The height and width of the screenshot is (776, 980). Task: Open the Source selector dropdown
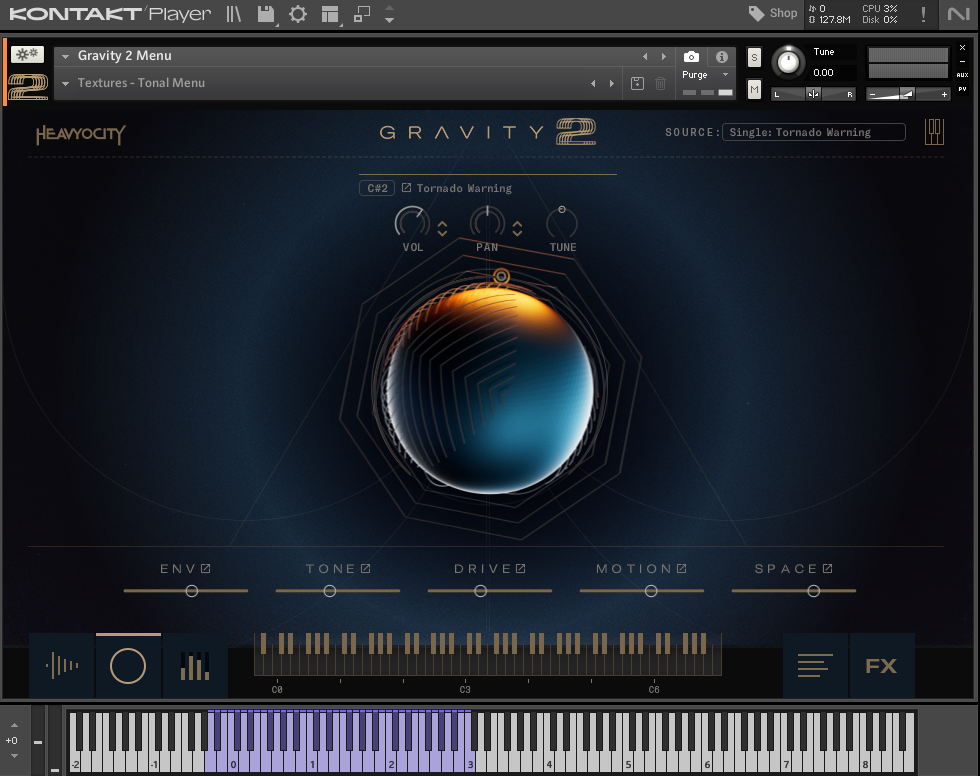point(814,132)
